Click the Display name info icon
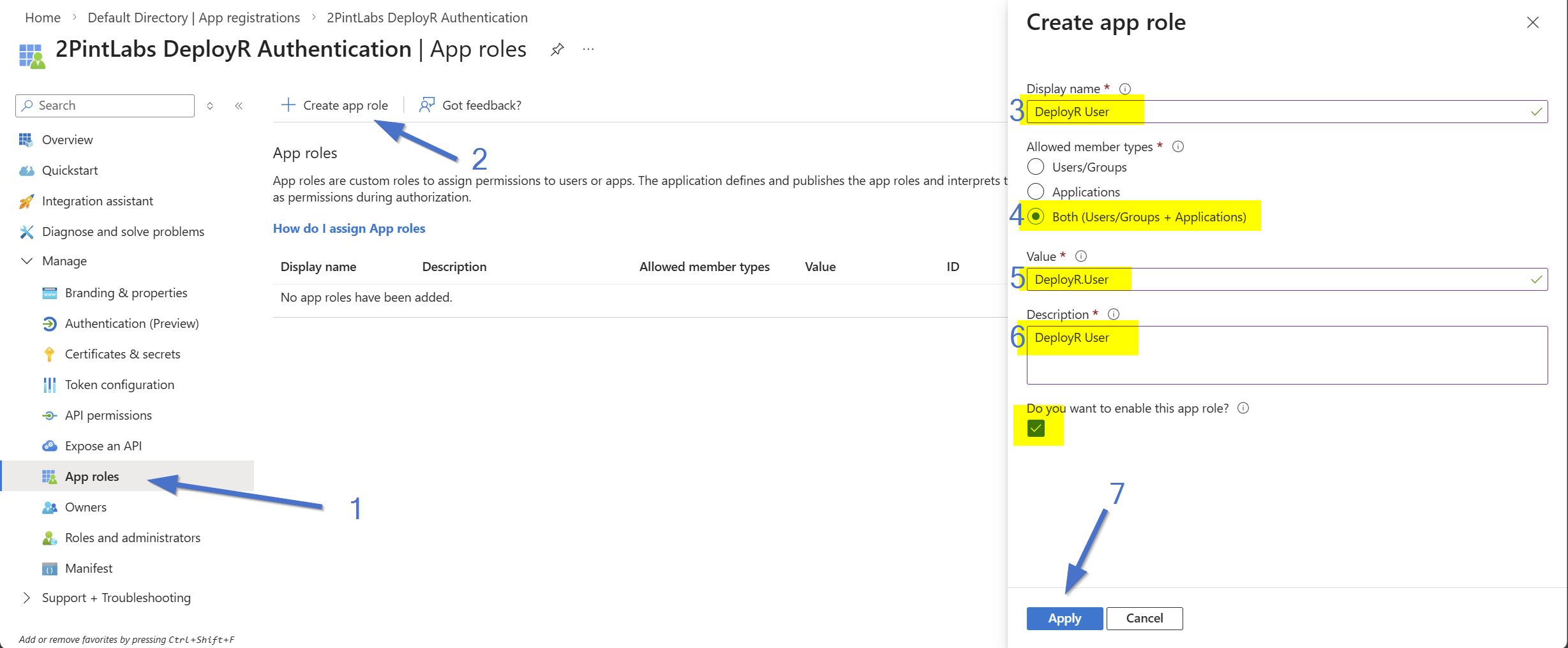This screenshot has height=648, width=1568. click(1125, 89)
